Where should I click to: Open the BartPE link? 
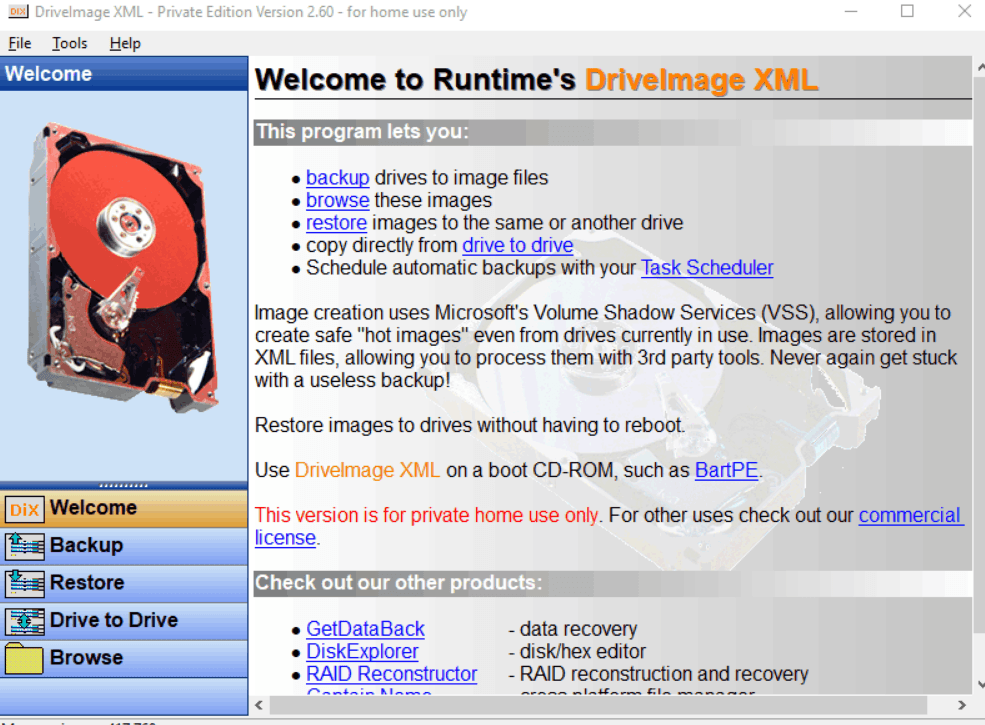coord(726,470)
